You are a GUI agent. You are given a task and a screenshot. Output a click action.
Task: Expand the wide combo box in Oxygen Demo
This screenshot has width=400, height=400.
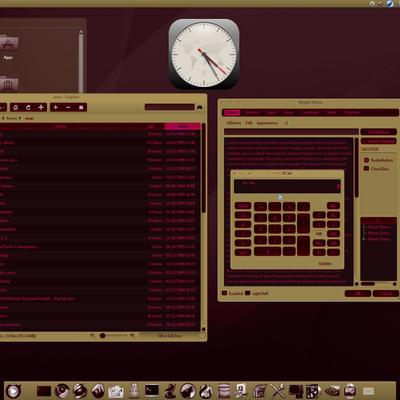(291, 132)
